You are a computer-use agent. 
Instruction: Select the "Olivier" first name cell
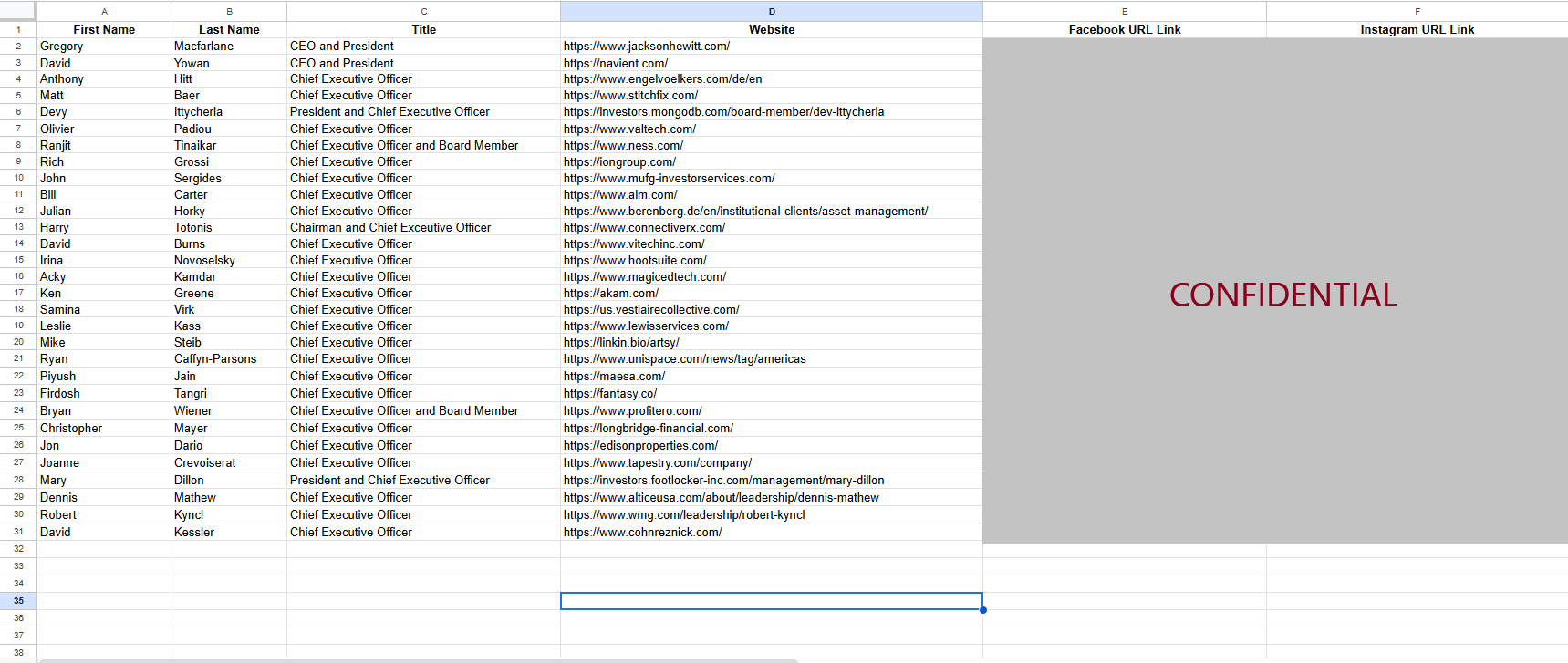(104, 129)
